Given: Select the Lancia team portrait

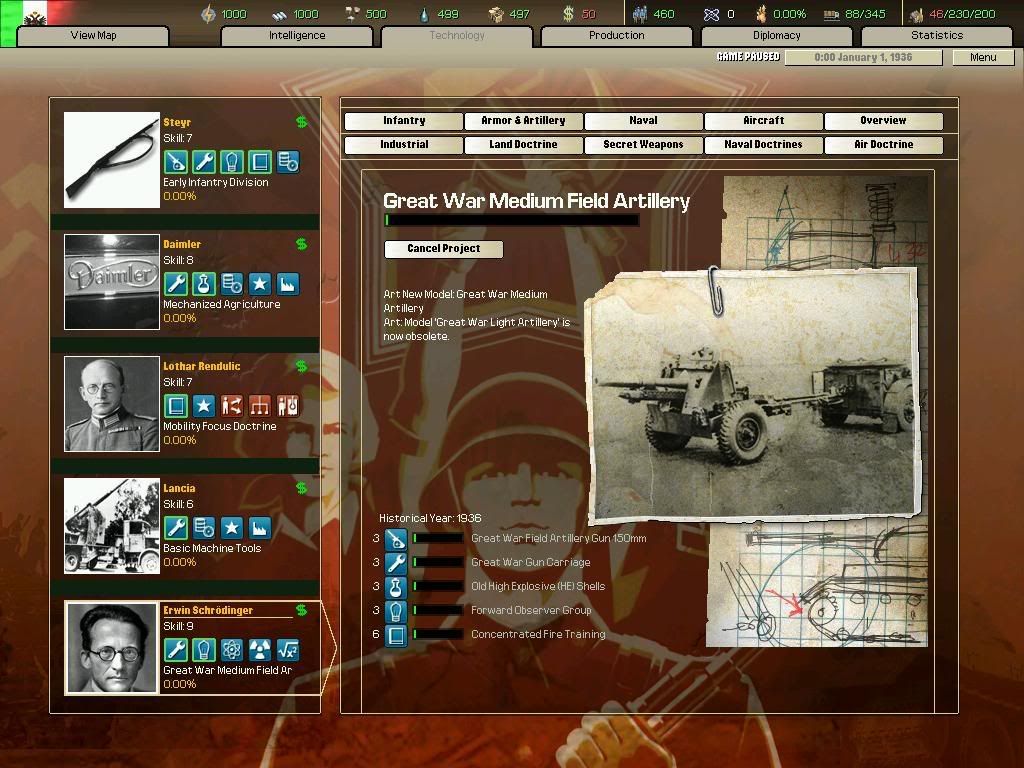Looking at the screenshot, I should point(112,526).
